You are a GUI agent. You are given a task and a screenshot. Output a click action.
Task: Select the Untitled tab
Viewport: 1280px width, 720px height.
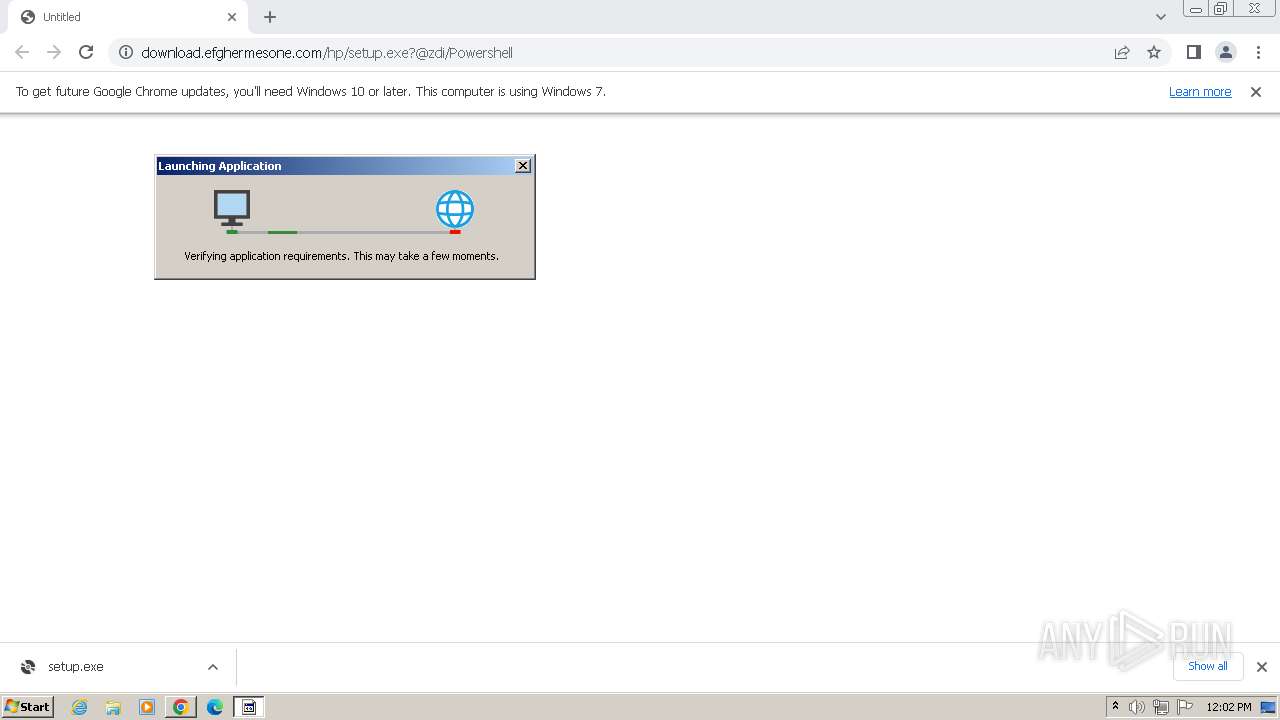click(127, 17)
